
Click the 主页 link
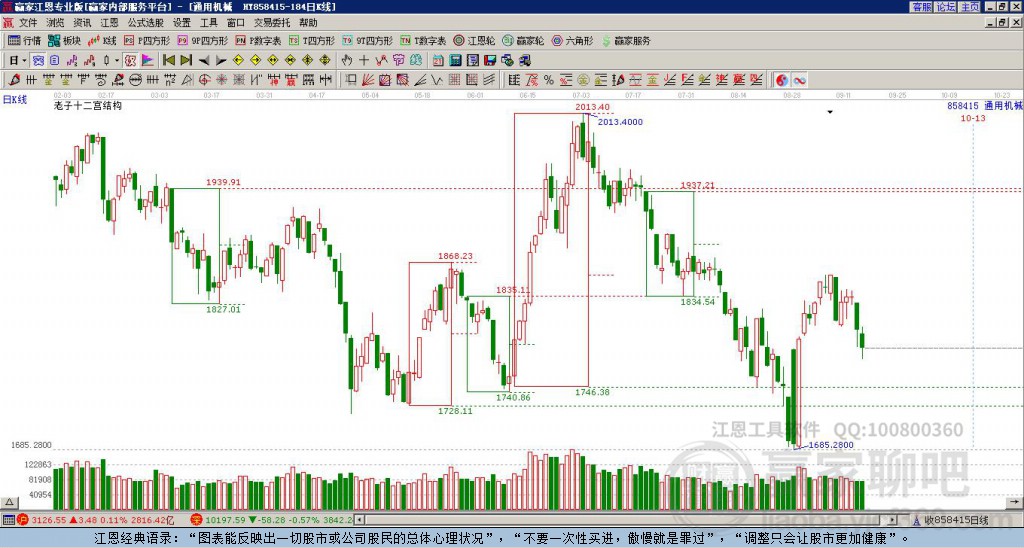[970, 7]
